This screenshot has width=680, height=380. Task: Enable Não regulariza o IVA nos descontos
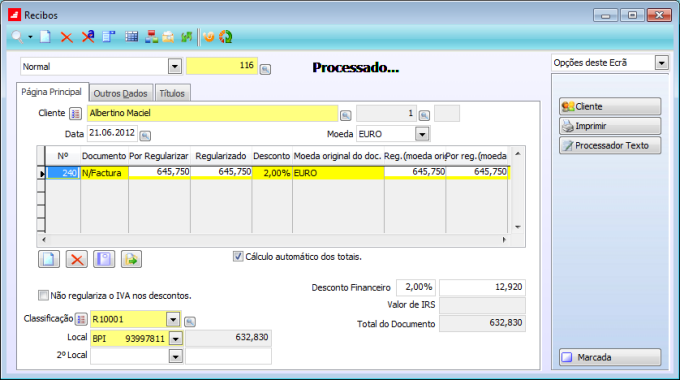(43, 295)
